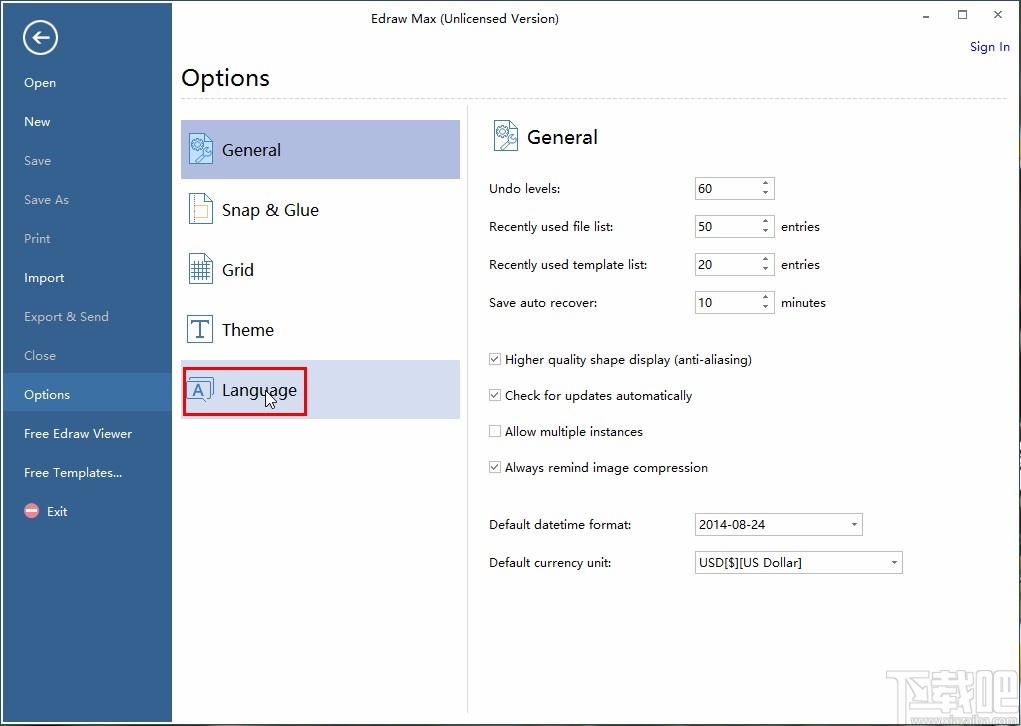1021x726 pixels.
Task: Increase Recently used template list entries
Action: tap(766, 259)
